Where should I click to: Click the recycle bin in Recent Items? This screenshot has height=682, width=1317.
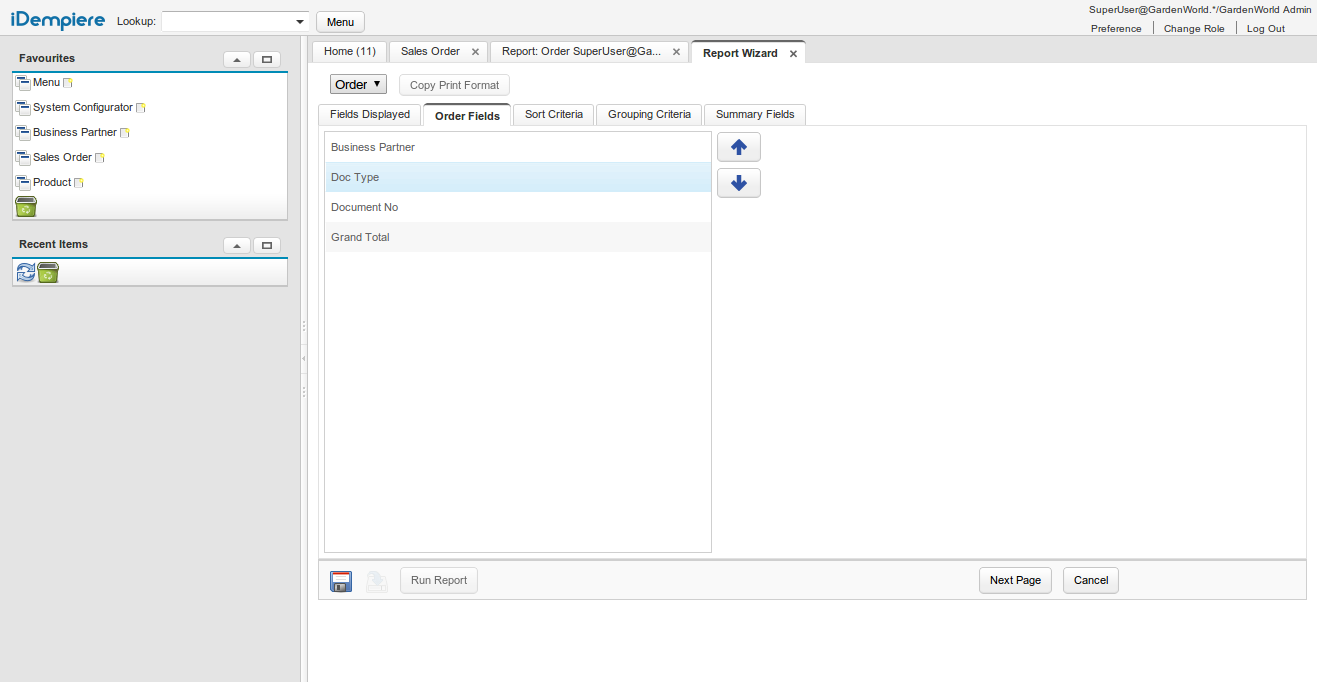pos(48,272)
